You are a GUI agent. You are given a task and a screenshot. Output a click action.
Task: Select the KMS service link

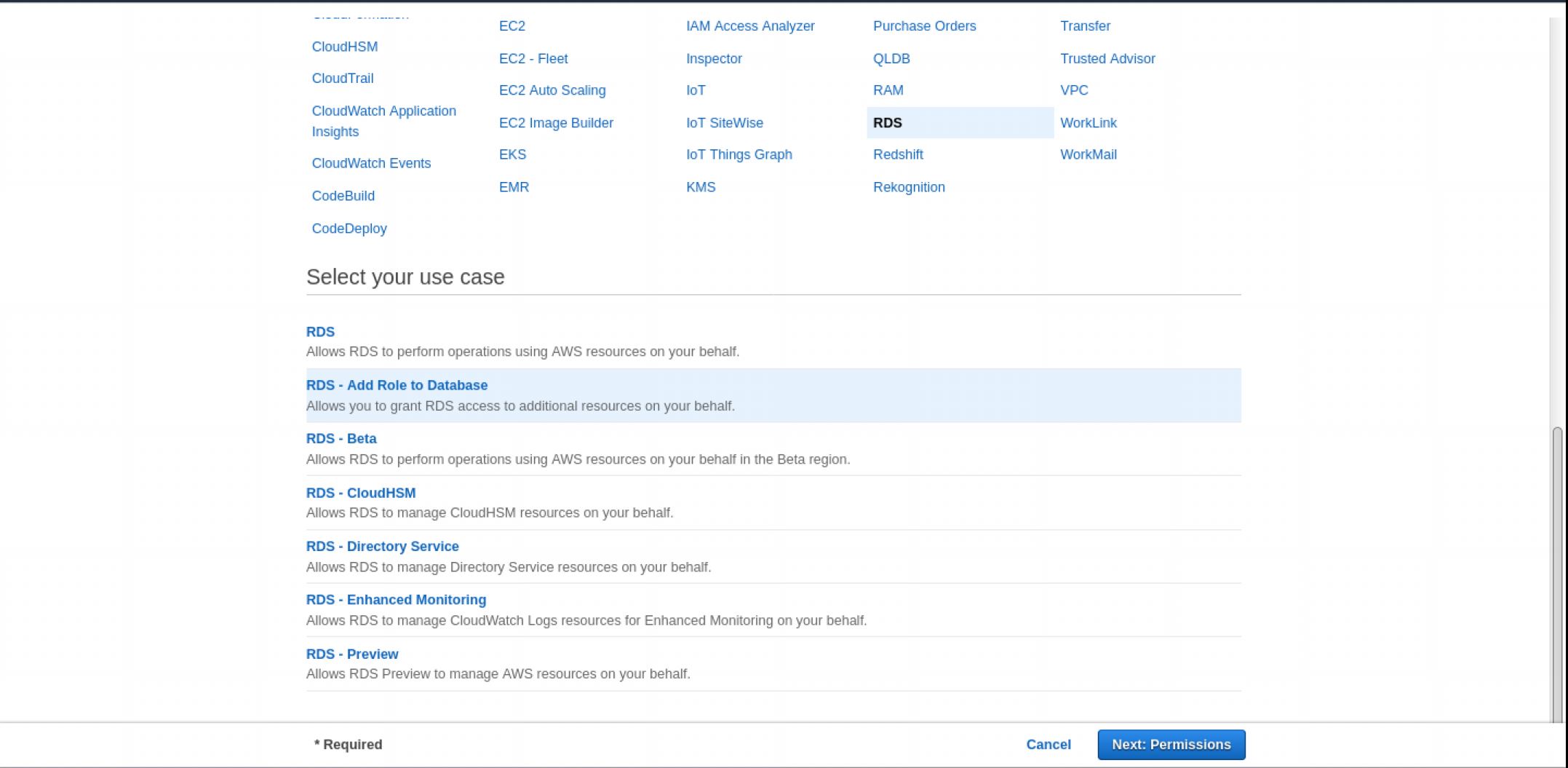pos(701,187)
